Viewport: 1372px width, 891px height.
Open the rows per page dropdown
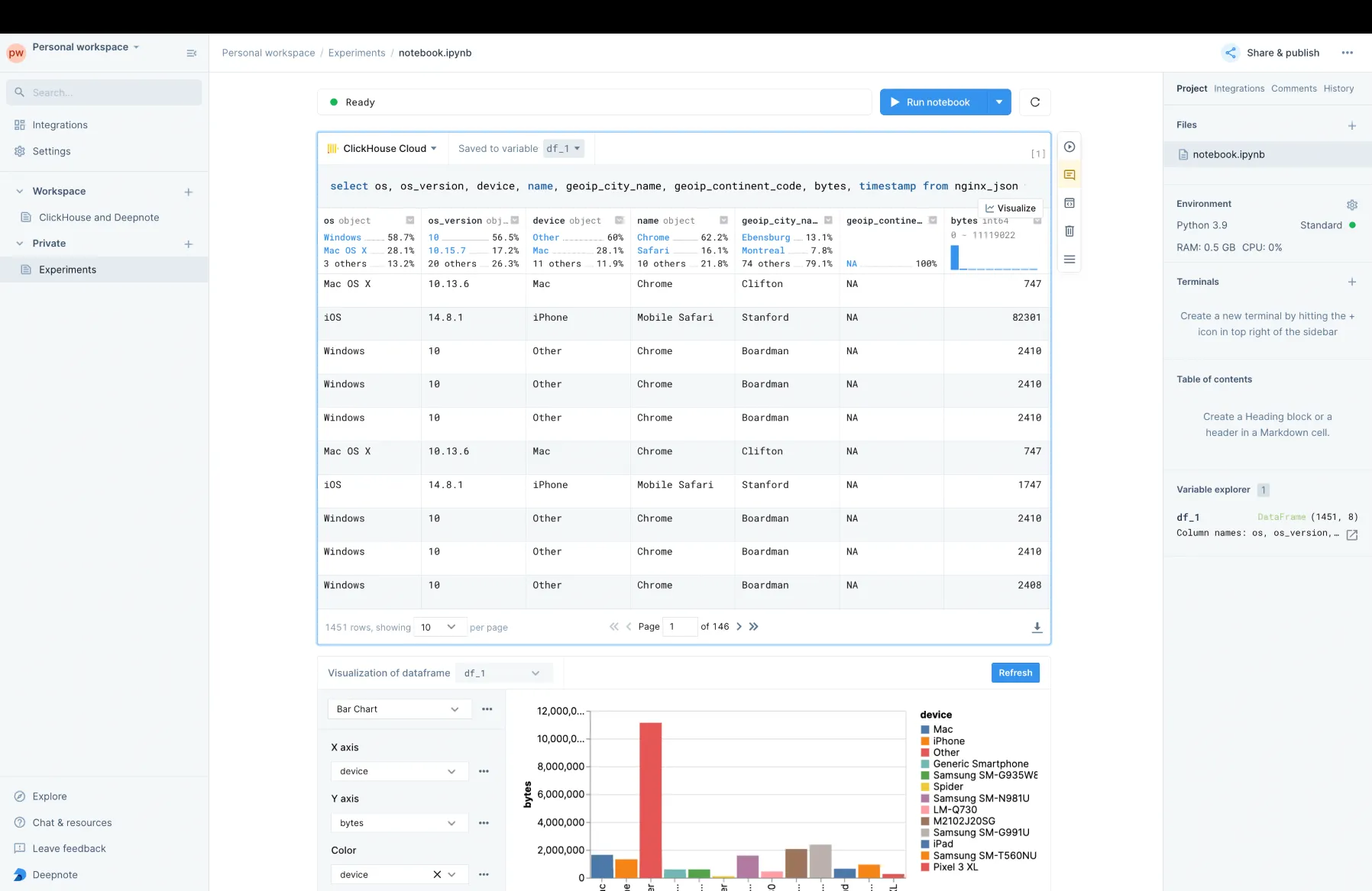(x=438, y=628)
